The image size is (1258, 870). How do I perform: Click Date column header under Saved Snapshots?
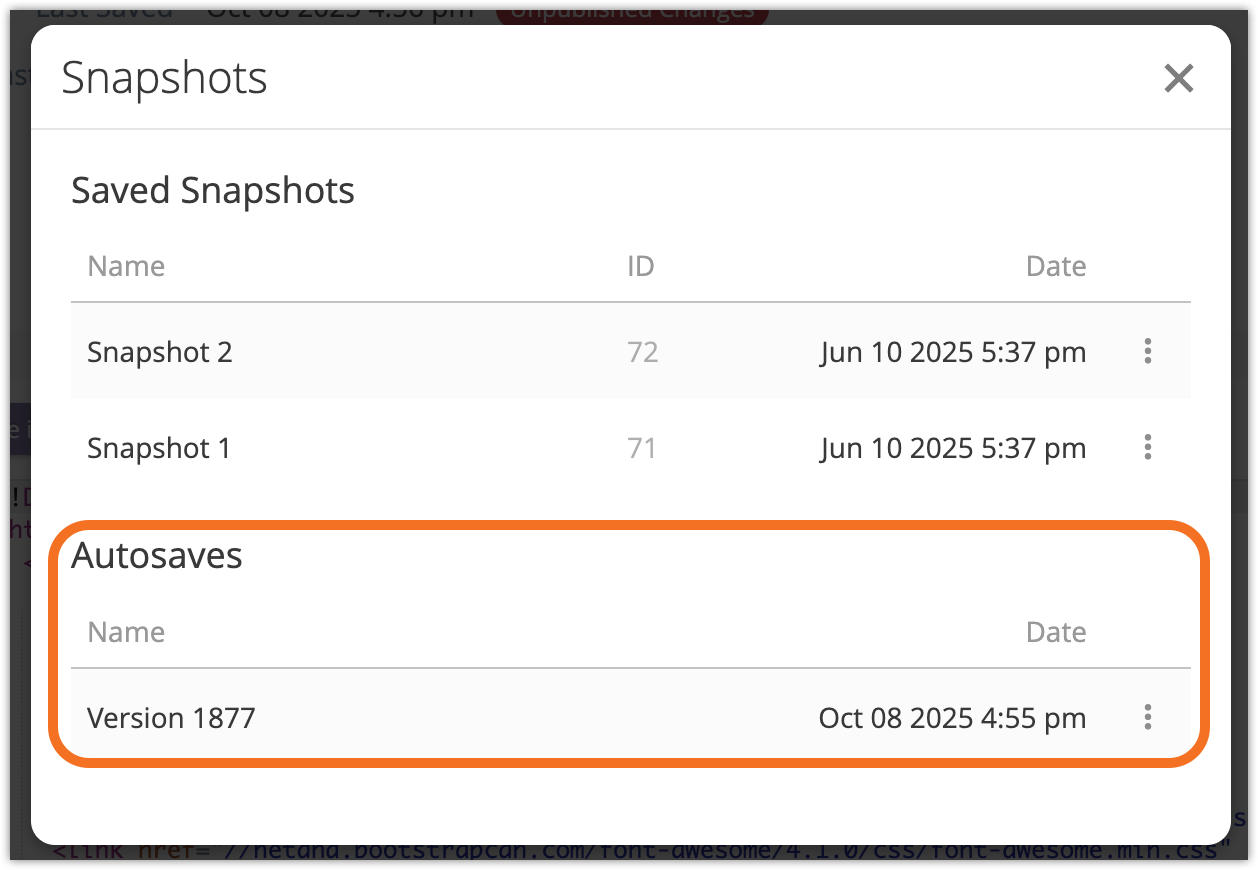pyautogui.click(x=1056, y=266)
